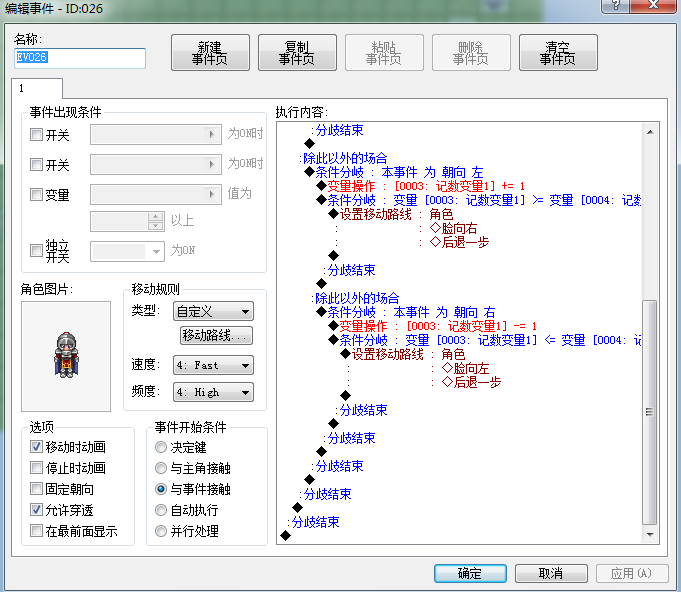Open the first 开关 selector field
The height and width of the screenshot is (592, 681).
coord(156,135)
